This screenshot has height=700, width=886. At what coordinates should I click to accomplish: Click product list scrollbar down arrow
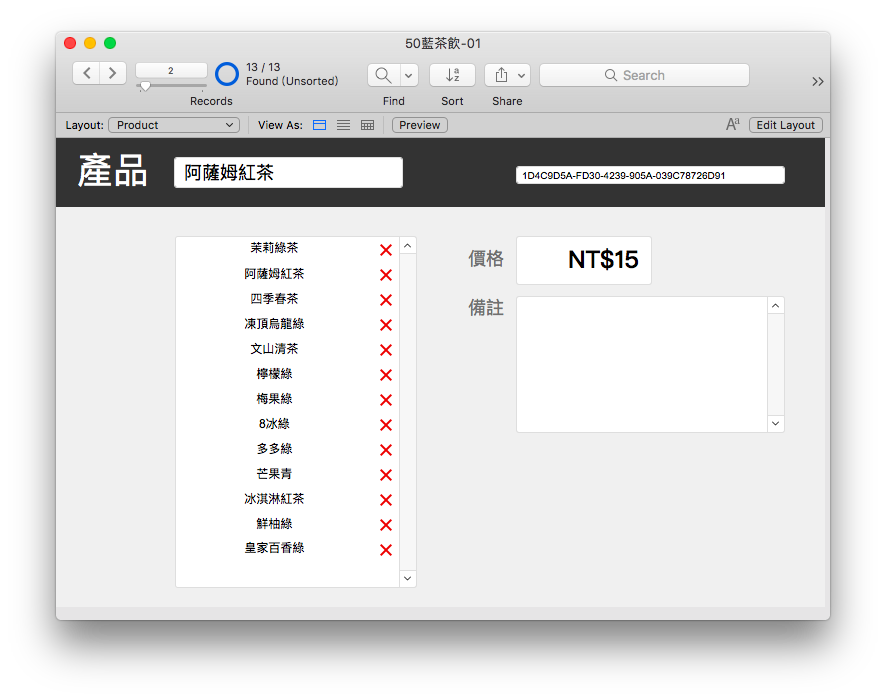click(x=407, y=579)
